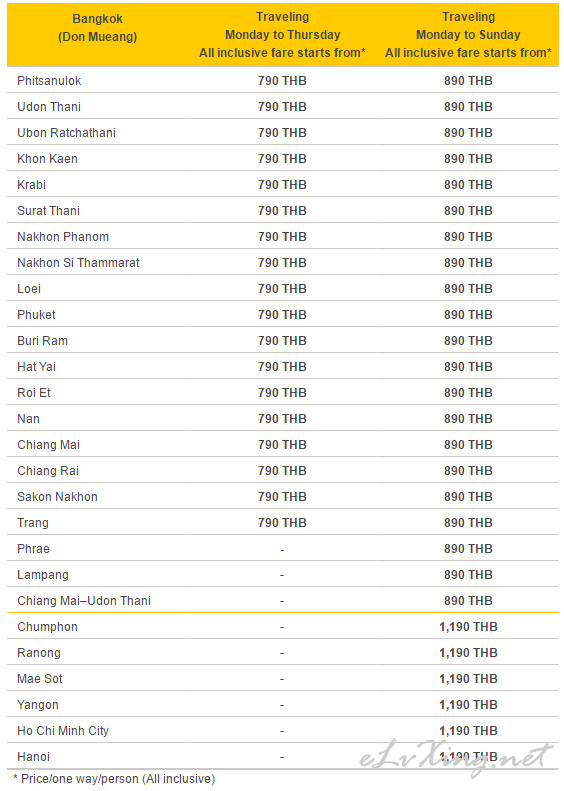Click the 790 THB fare for Krabi
Screen dimensions: 564x791
point(283,185)
